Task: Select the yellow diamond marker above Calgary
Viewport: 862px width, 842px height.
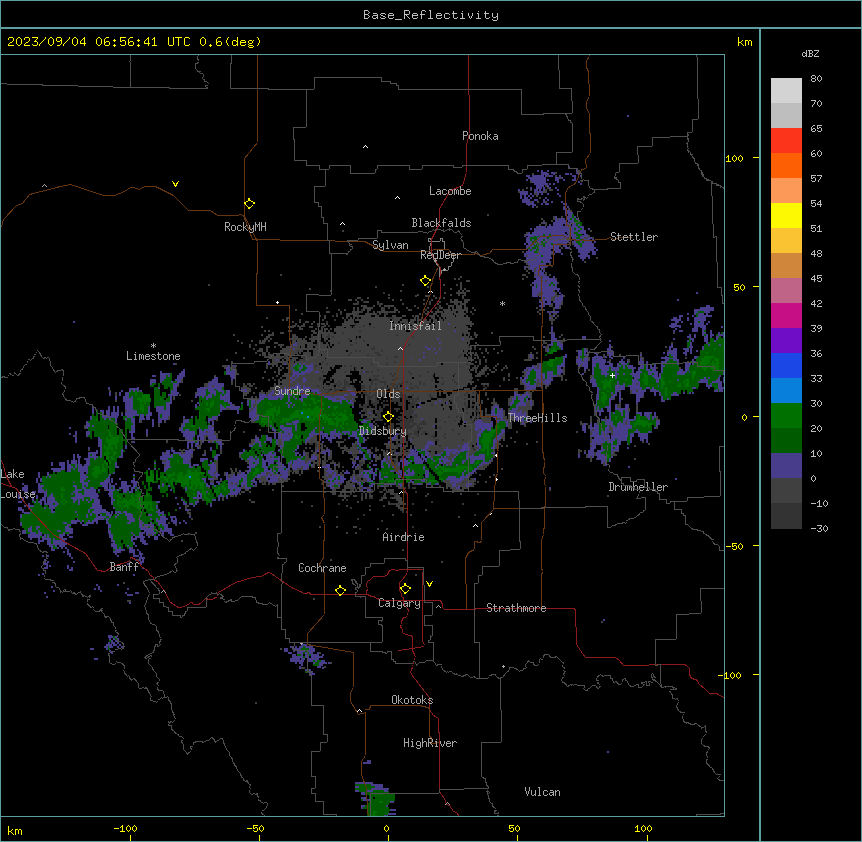Action: pos(405,589)
